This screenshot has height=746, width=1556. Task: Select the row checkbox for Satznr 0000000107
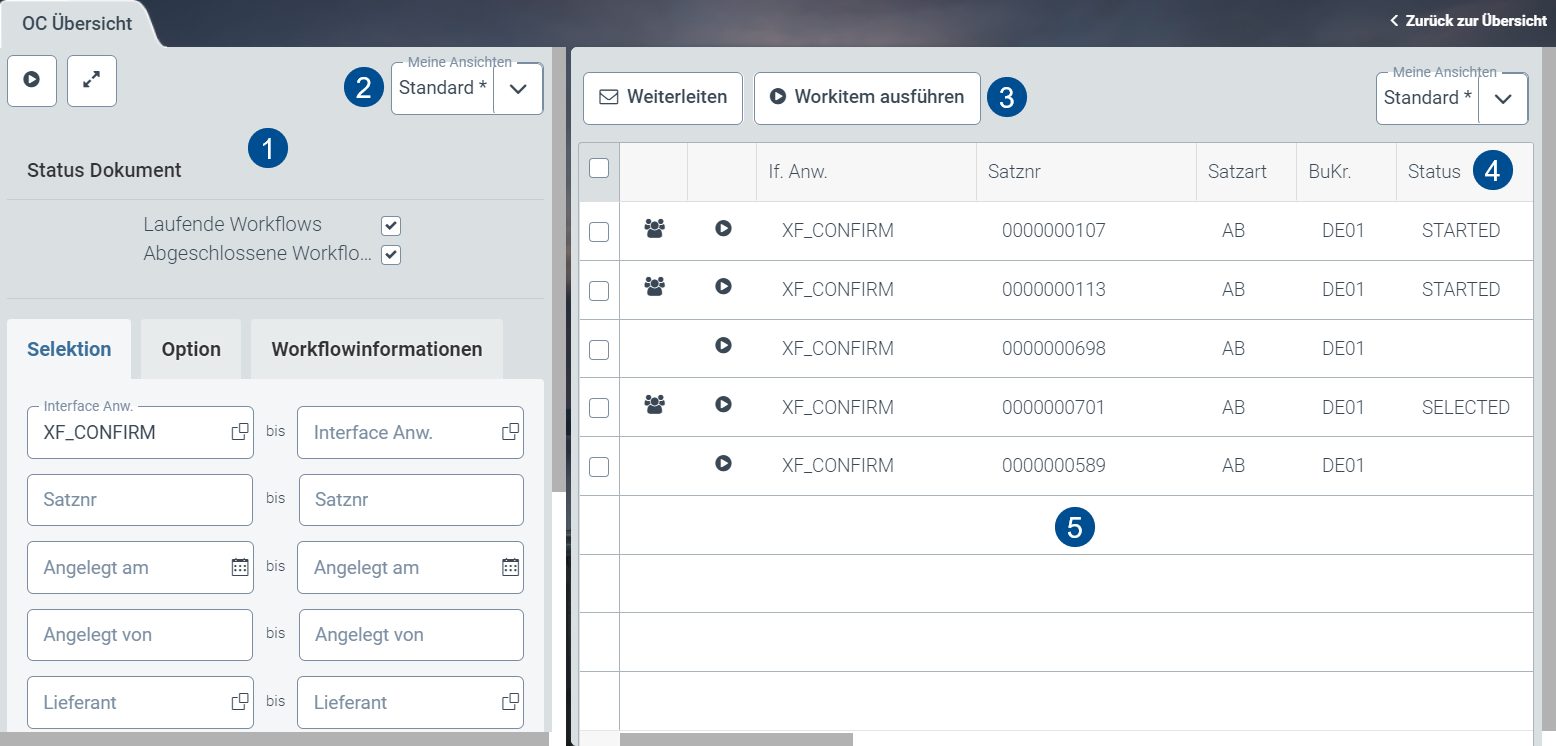pos(599,232)
